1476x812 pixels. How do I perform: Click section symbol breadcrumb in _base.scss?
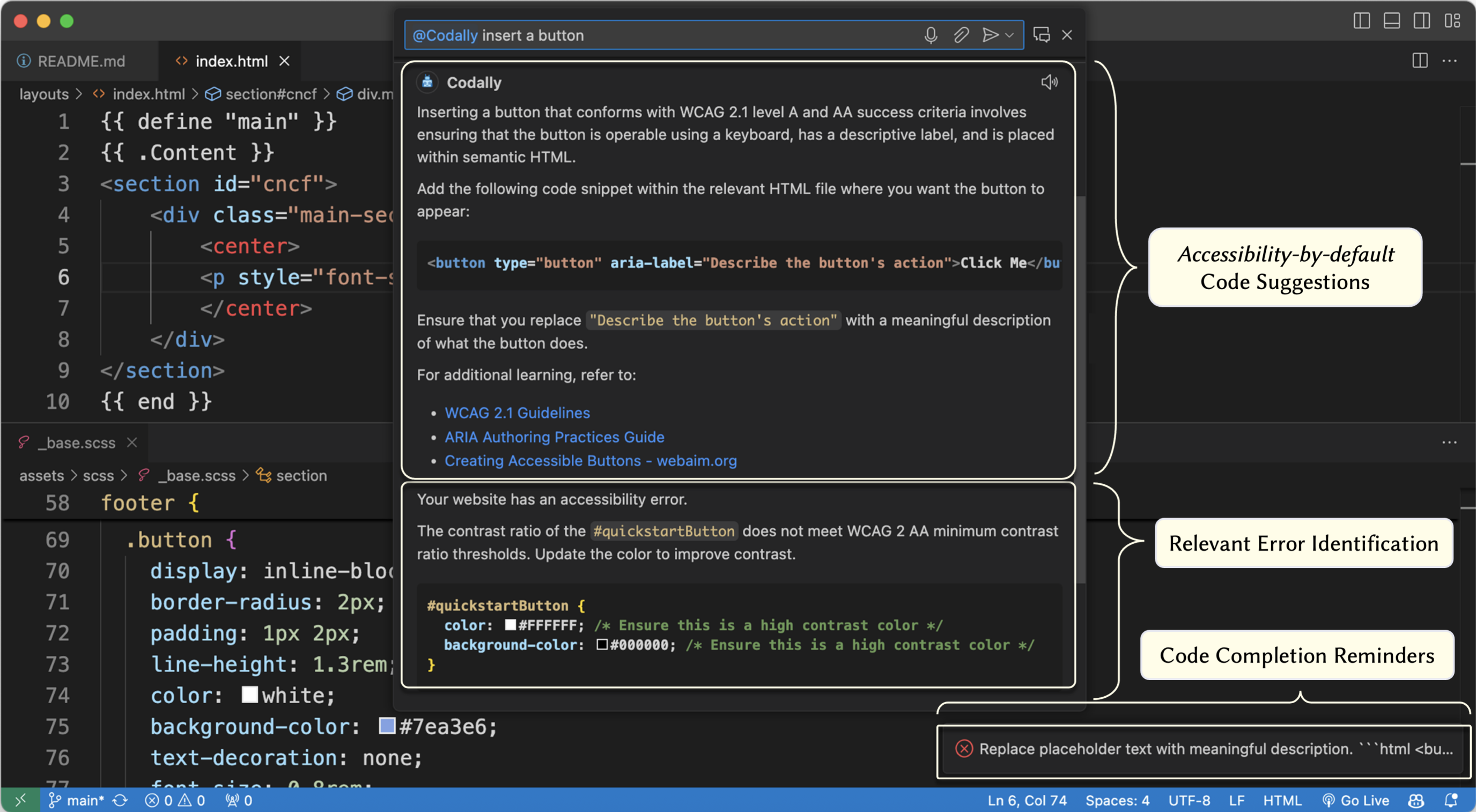[301, 476]
